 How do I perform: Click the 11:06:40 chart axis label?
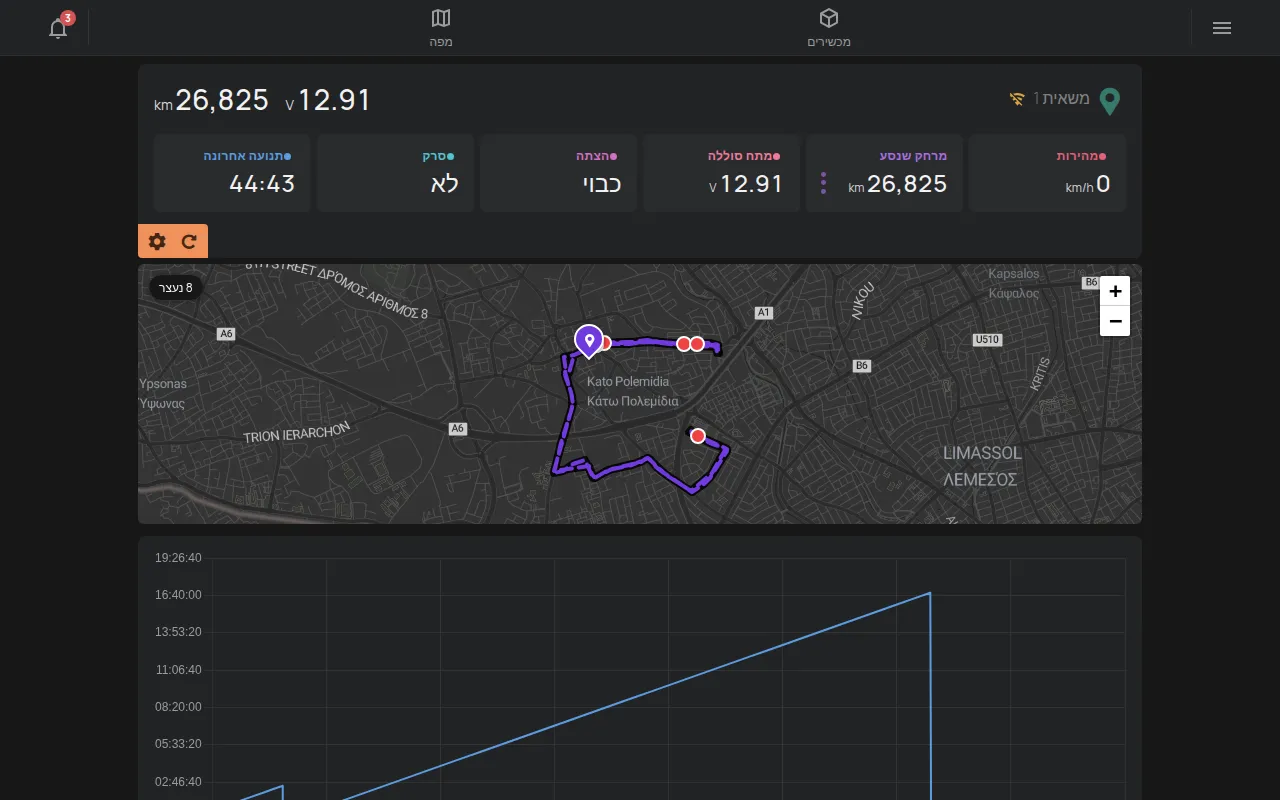178,670
